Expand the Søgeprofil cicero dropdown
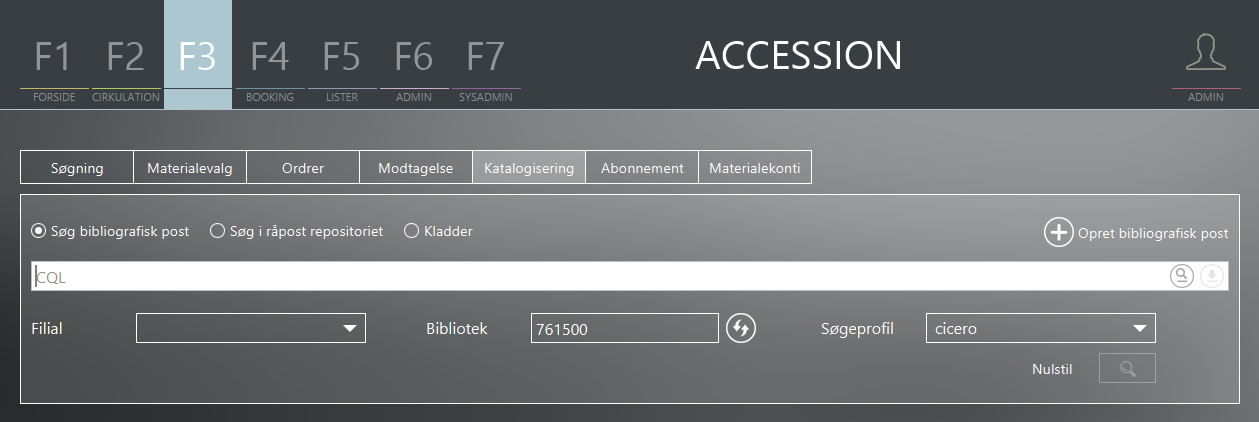1259x422 pixels. (1041, 328)
